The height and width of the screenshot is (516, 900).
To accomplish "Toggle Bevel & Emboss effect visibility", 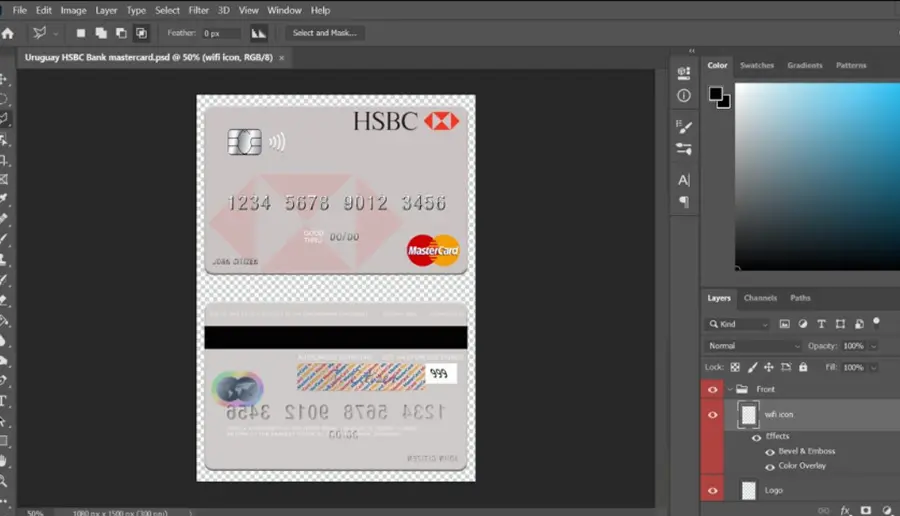I will tap(770, 452).
